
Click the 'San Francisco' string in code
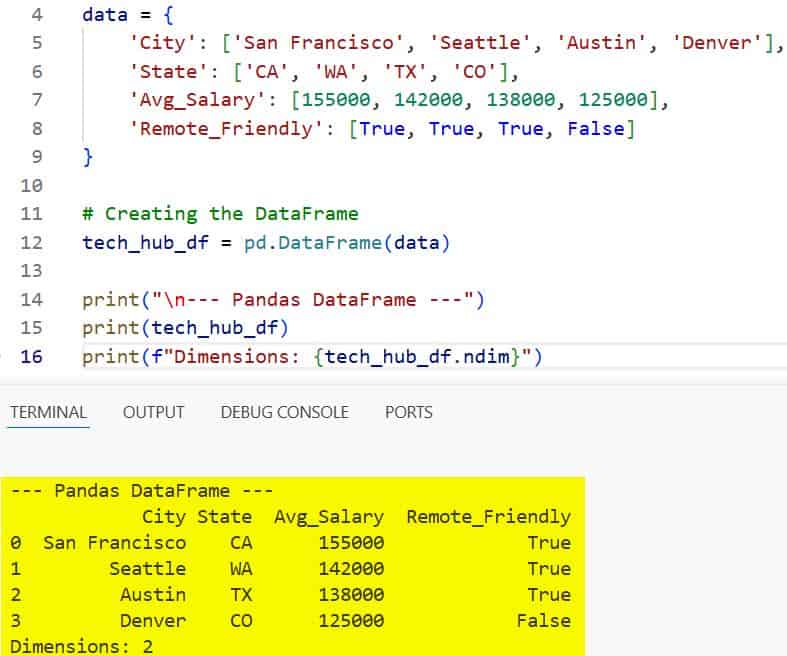[319, 43]
